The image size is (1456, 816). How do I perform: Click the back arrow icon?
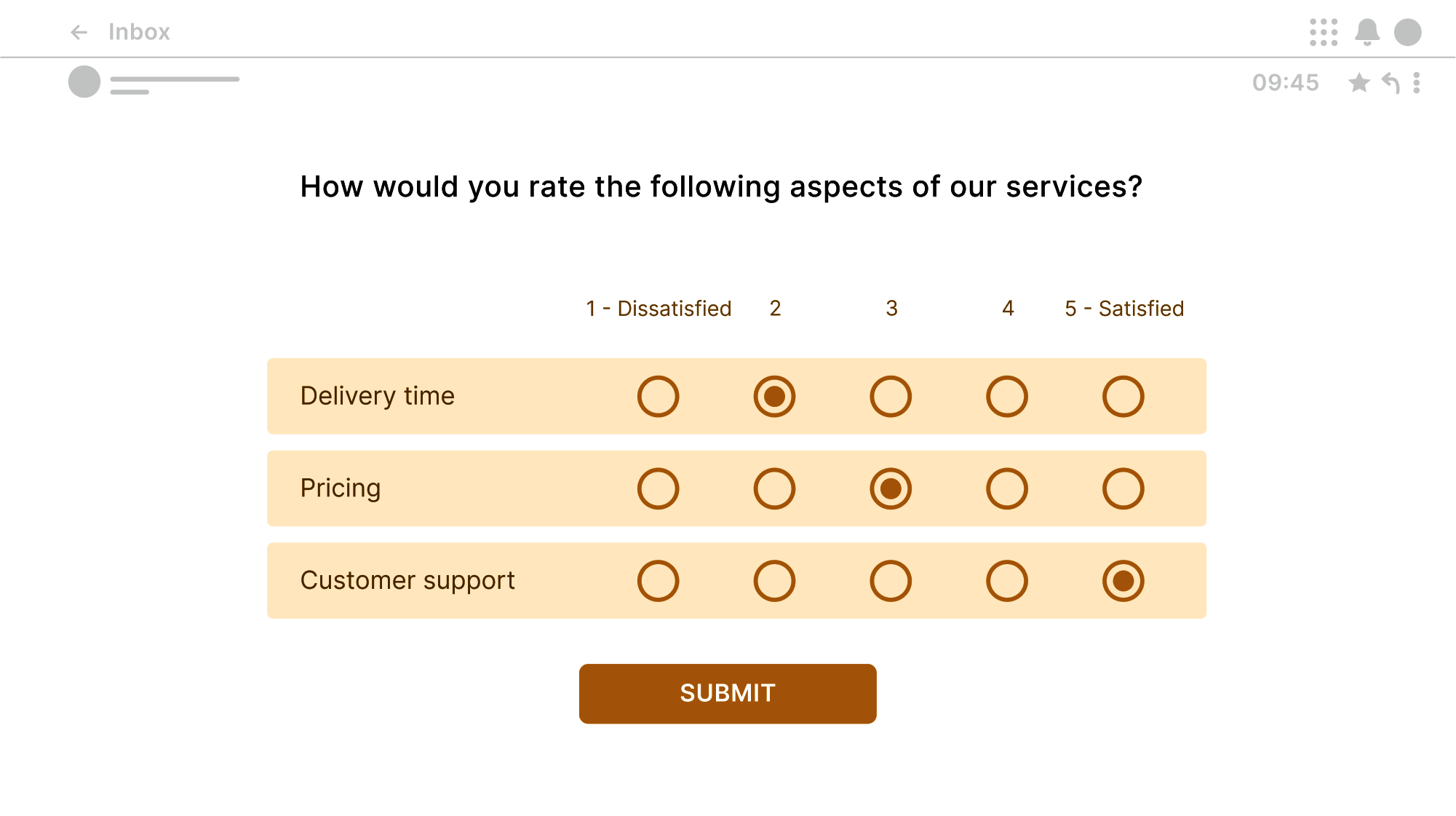pos(79,32)
